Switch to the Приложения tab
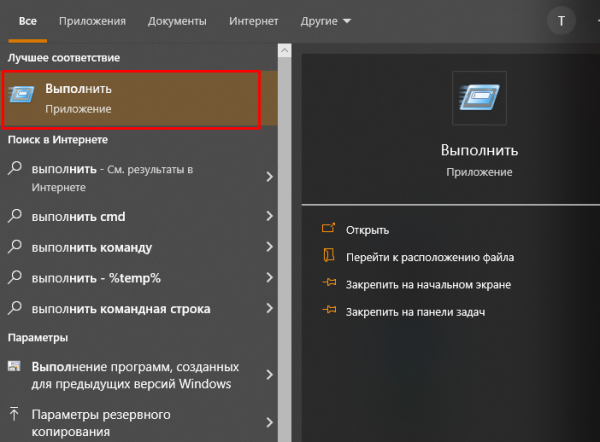The image size is (600, 442). (92, 20)
